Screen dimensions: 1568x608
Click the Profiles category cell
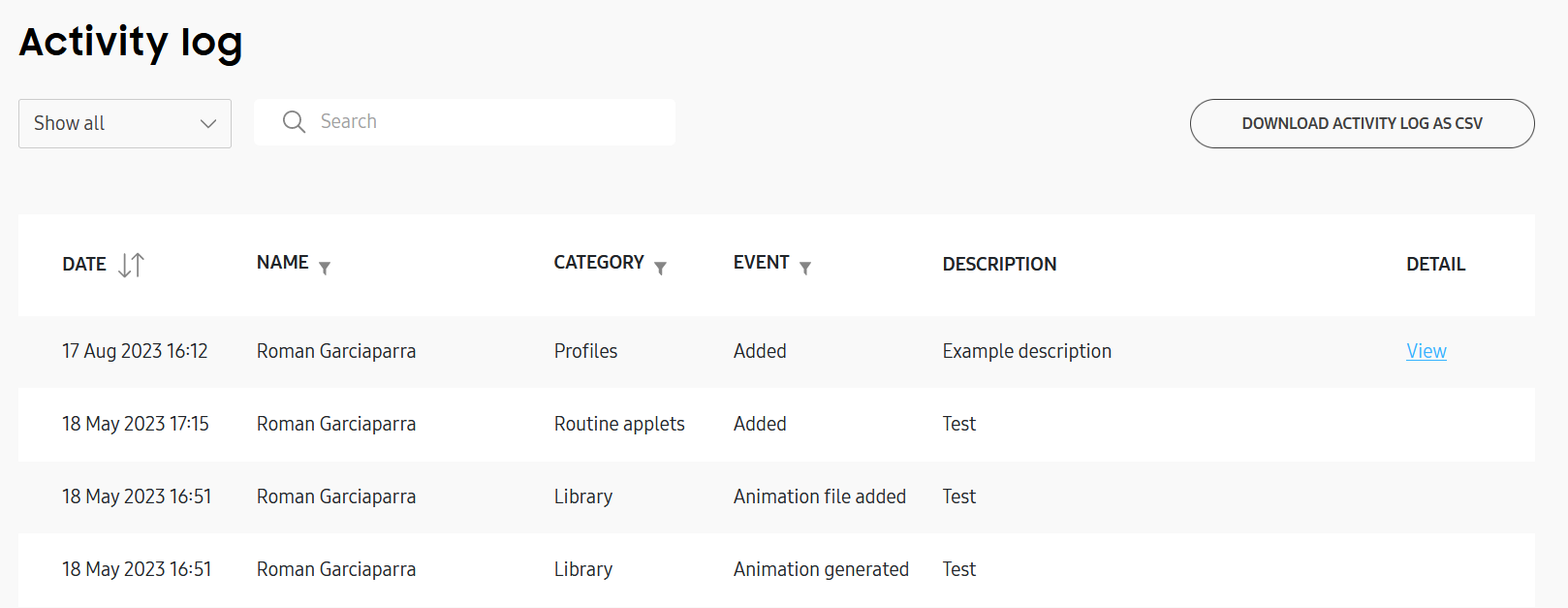585,351
